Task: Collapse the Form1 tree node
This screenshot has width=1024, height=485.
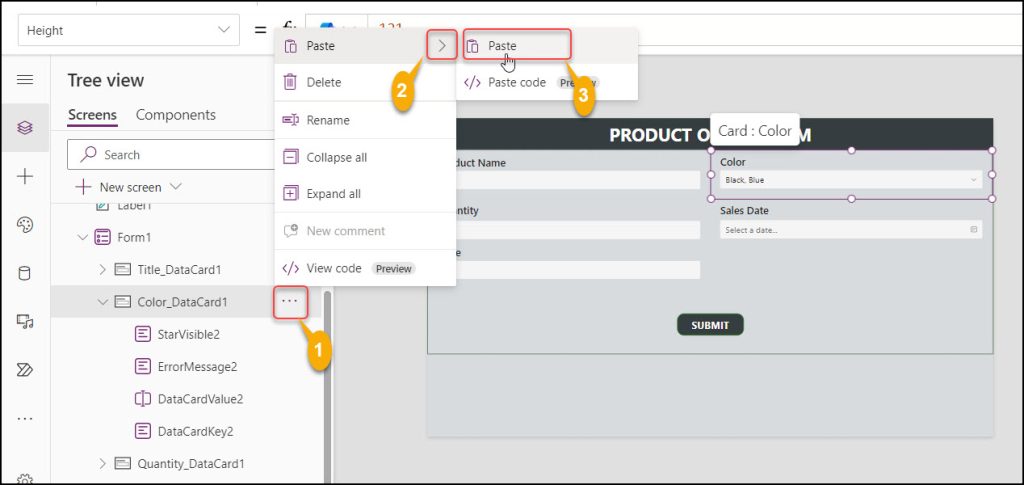Action: point(82,237)
